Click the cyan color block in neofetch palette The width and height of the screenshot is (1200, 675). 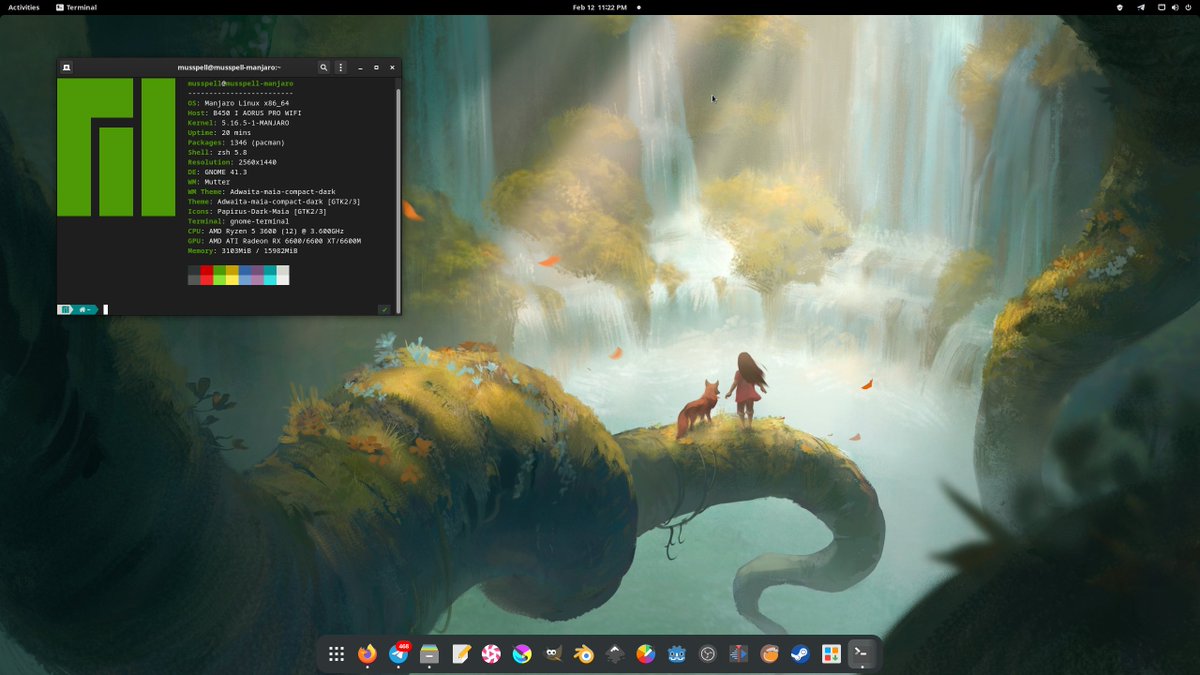tap(270, 275)
